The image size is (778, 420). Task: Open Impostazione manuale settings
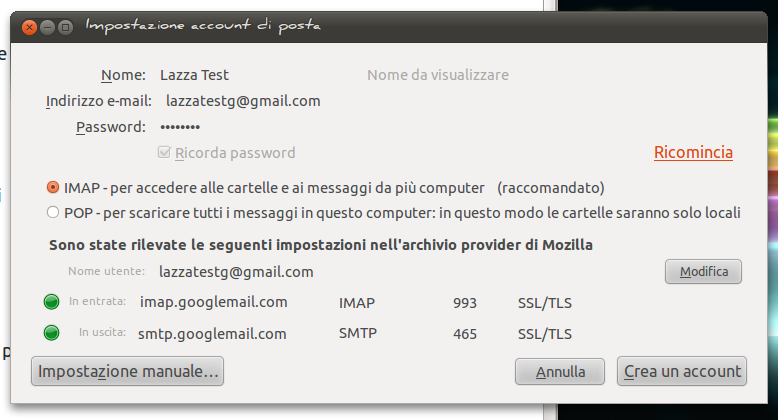pyautogui.click(x=127, y=372)
